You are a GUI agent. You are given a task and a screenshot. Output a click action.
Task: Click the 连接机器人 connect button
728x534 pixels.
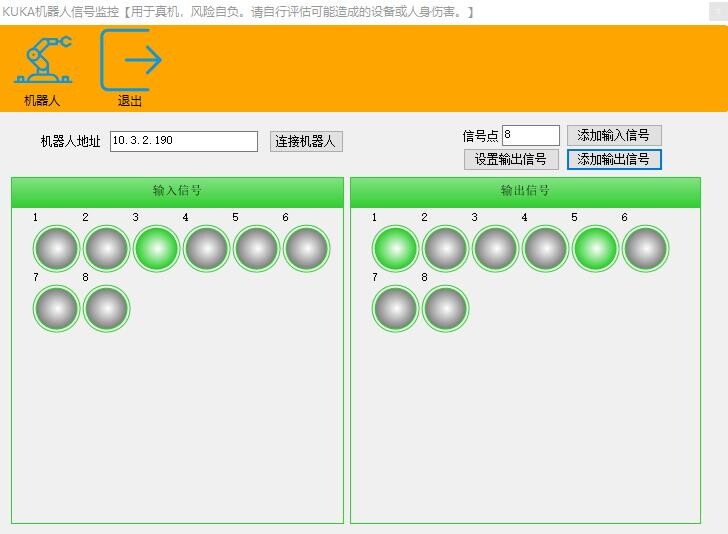coord(306,142)
